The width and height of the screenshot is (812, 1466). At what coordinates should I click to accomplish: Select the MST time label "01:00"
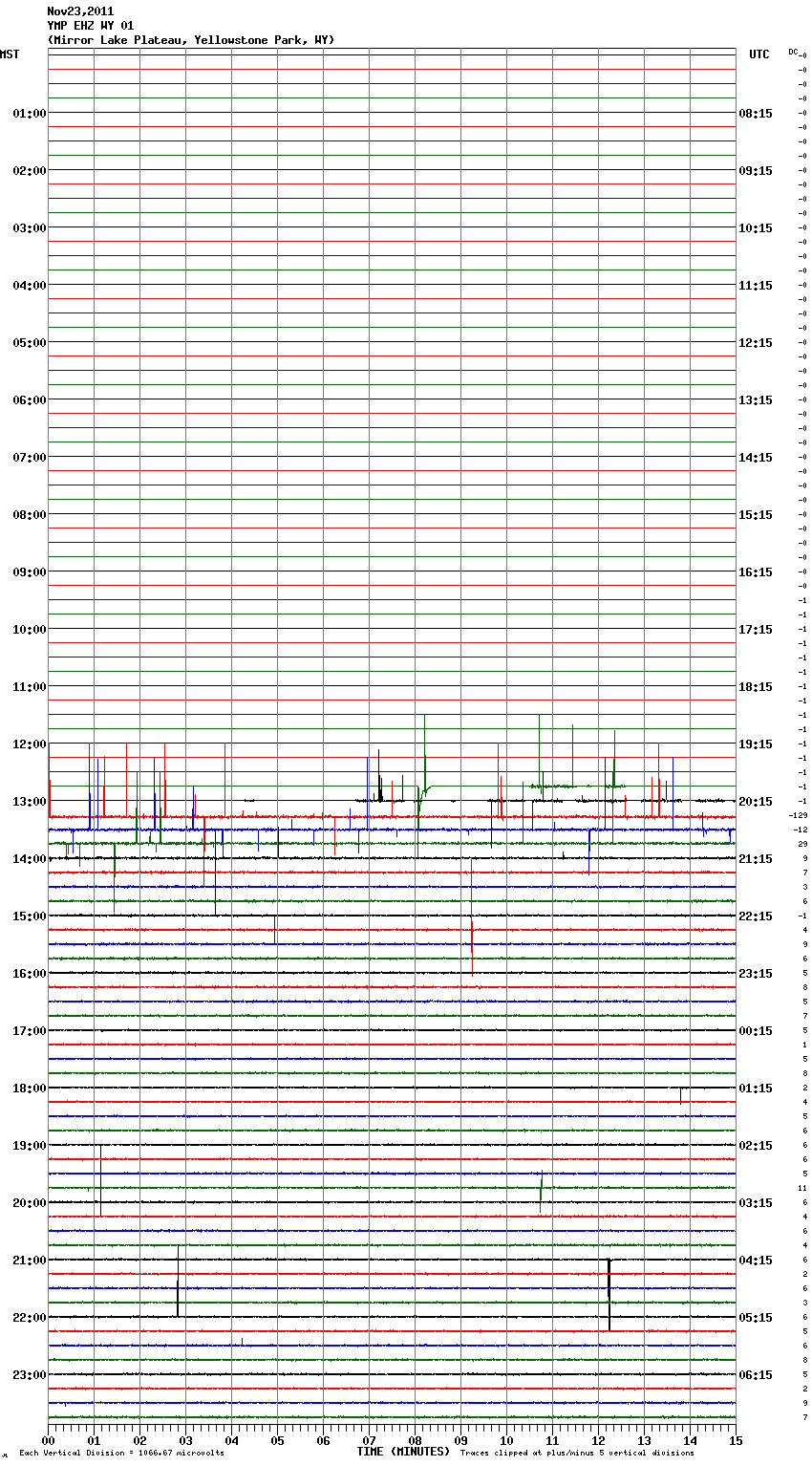click(30, 114)
